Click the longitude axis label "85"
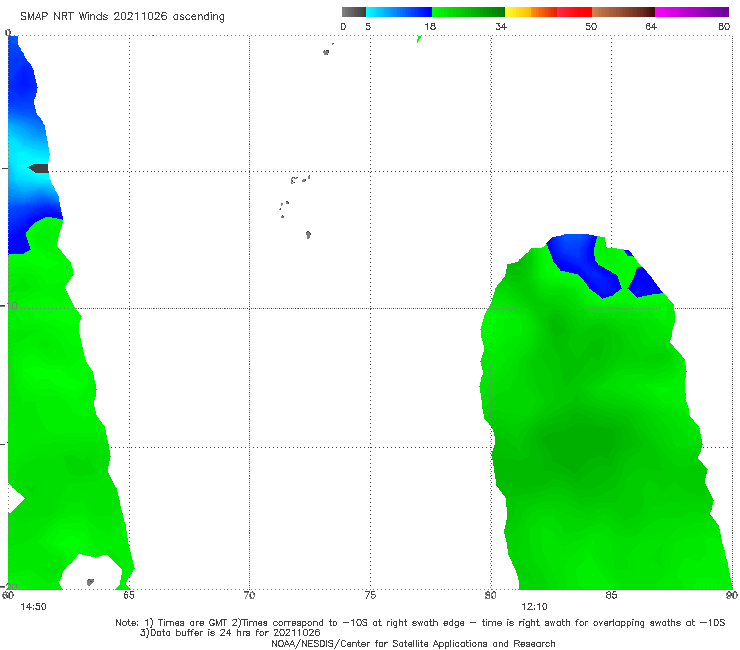 611,595
